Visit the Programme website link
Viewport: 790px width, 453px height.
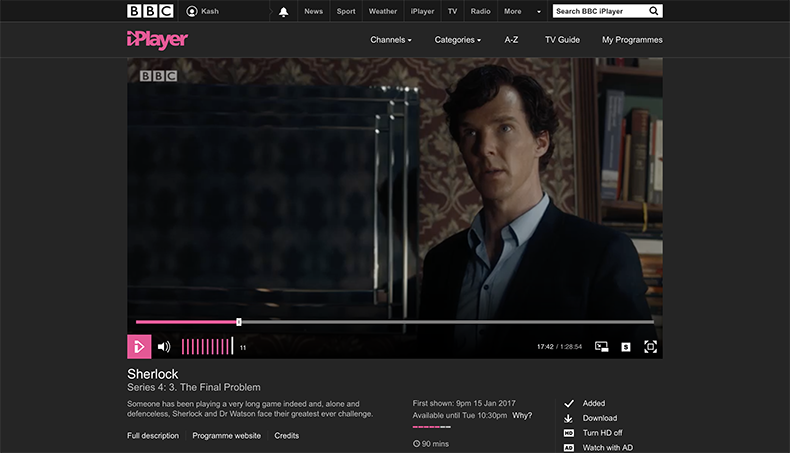pos(227,435)
